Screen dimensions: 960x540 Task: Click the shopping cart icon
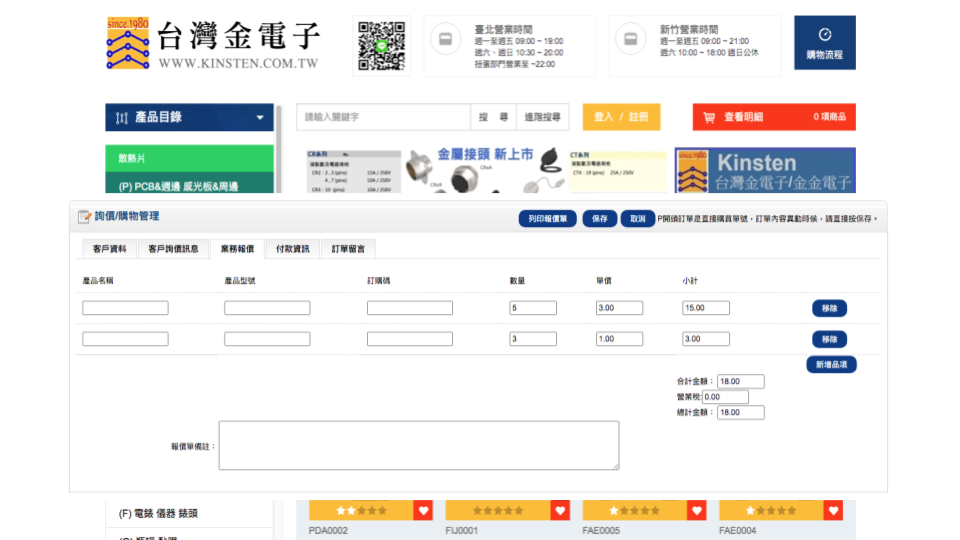709,117
